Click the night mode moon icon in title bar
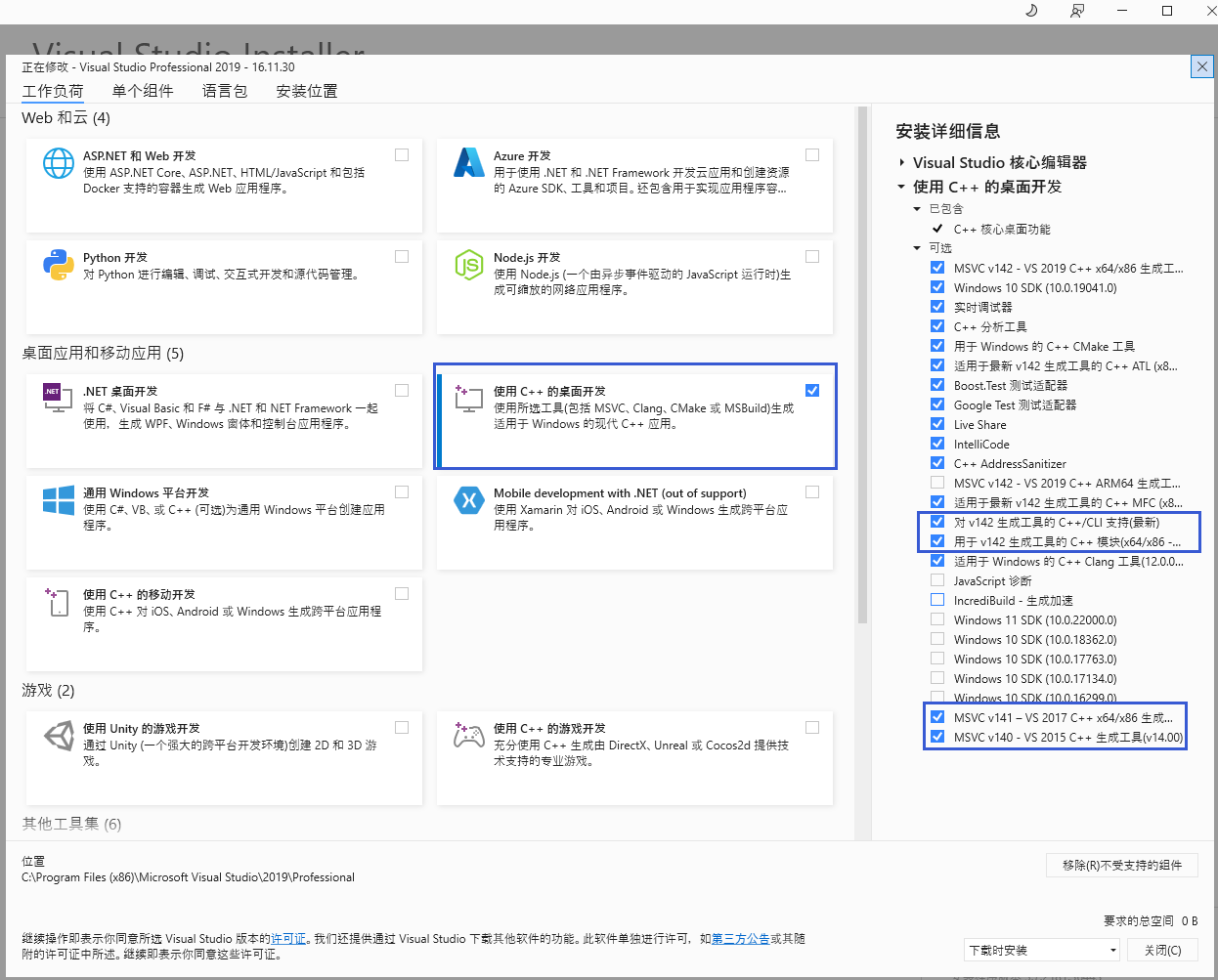Screen dimensions: 1218x980 [1031, 11]
